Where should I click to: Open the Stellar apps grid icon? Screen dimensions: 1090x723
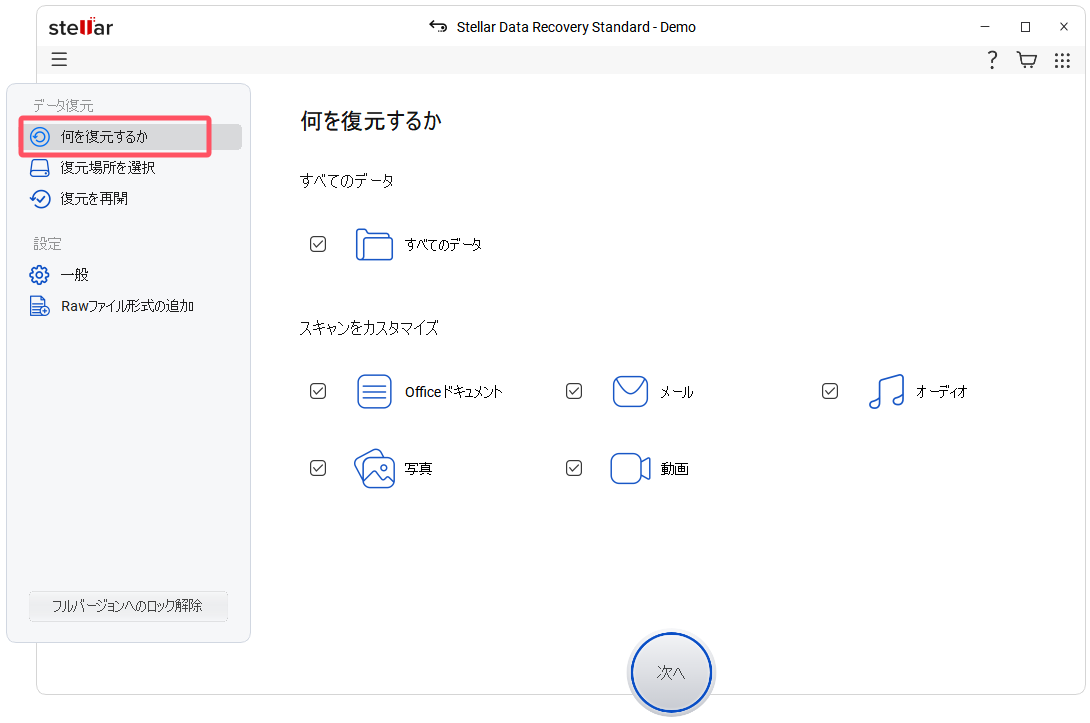click(x=1062, y=59)
